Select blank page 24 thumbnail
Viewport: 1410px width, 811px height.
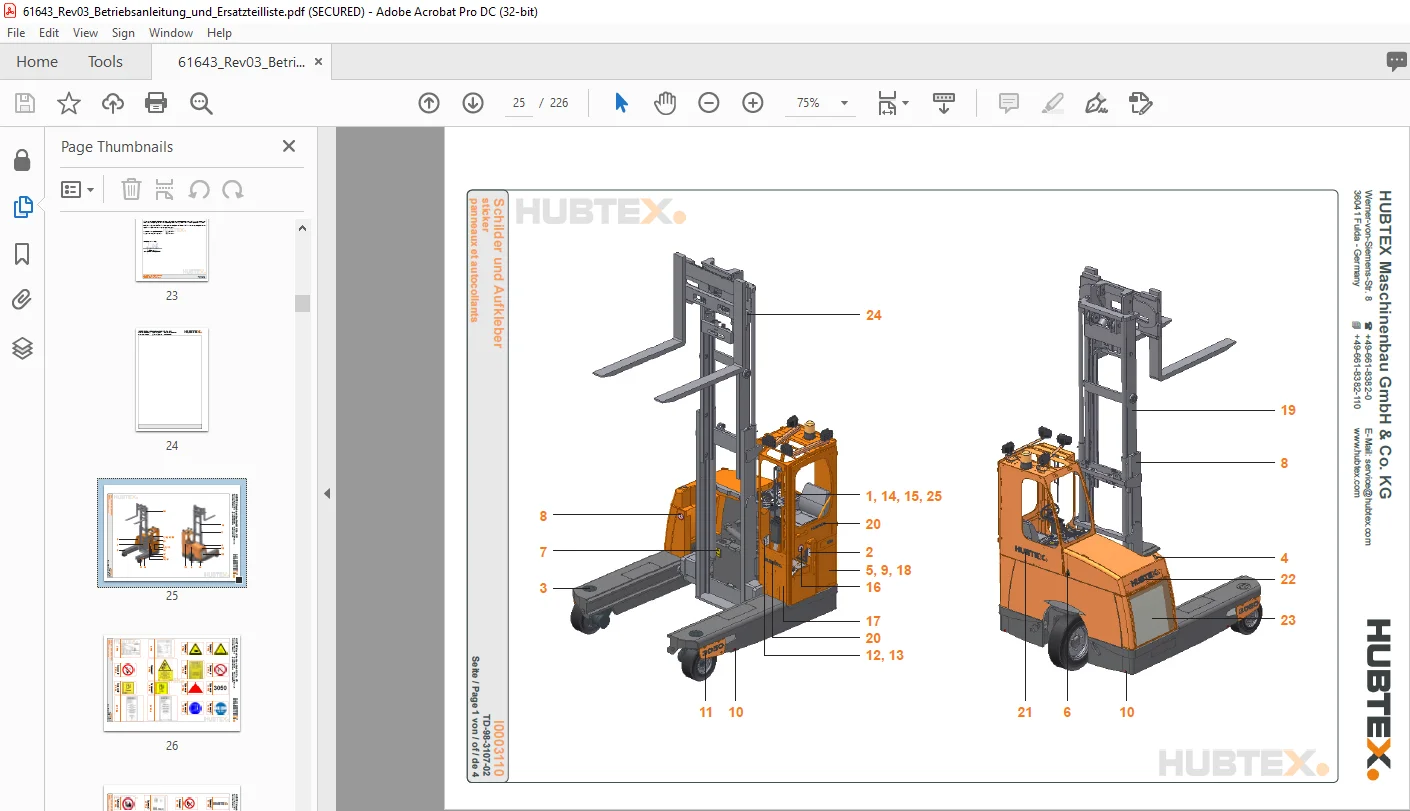pos(172,379)
